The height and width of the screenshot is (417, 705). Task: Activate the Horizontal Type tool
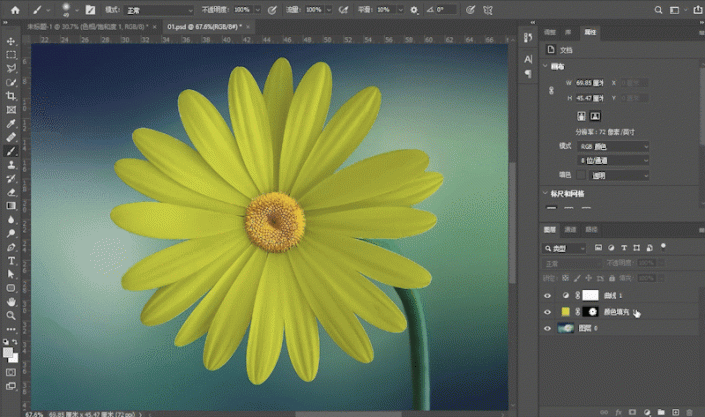point(10,259)
